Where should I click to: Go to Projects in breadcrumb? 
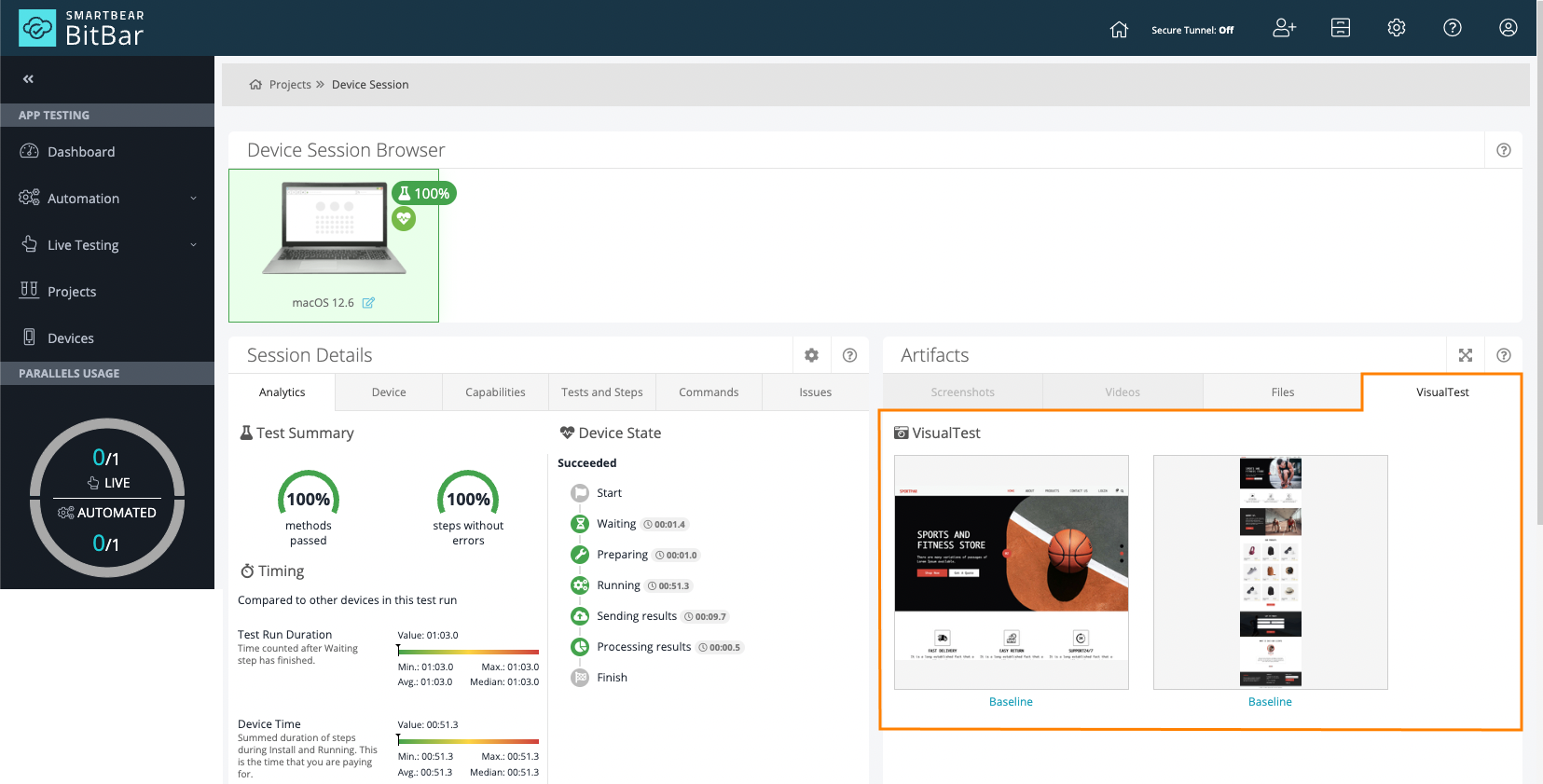click(290, 85)
